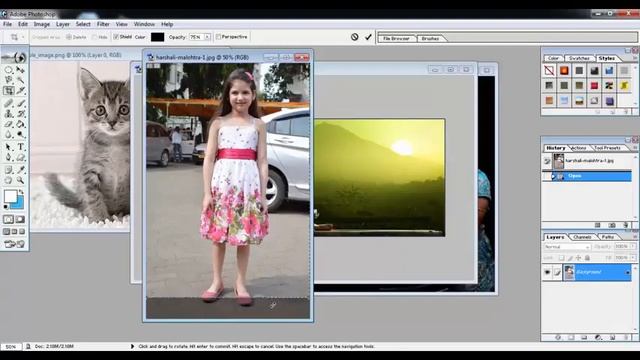This screenshot has height=360, width=640.
Task: Hide the Background layer eye icon
Action: 547,272
